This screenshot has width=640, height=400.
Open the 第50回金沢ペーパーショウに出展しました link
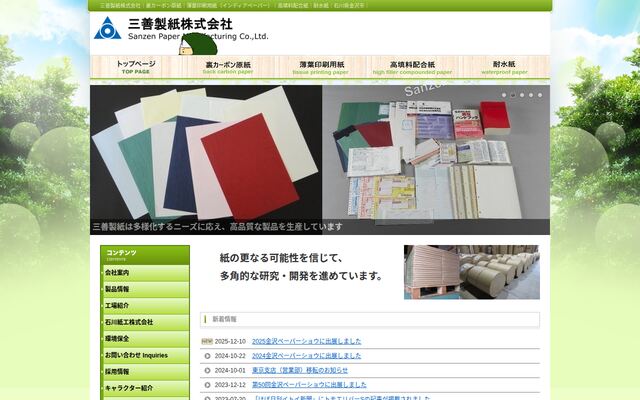(309, 385)
